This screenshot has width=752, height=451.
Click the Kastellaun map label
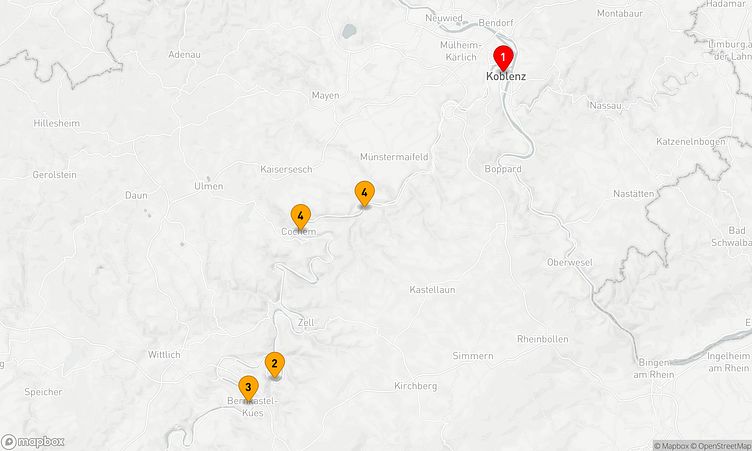coord(432,290)
